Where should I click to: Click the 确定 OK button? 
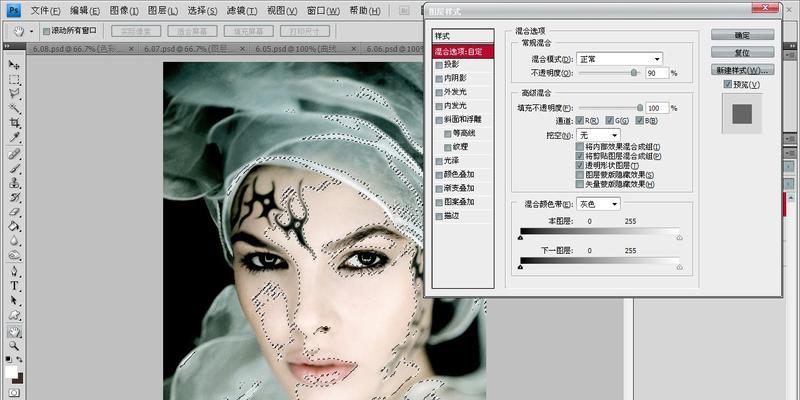coord(742,35)
